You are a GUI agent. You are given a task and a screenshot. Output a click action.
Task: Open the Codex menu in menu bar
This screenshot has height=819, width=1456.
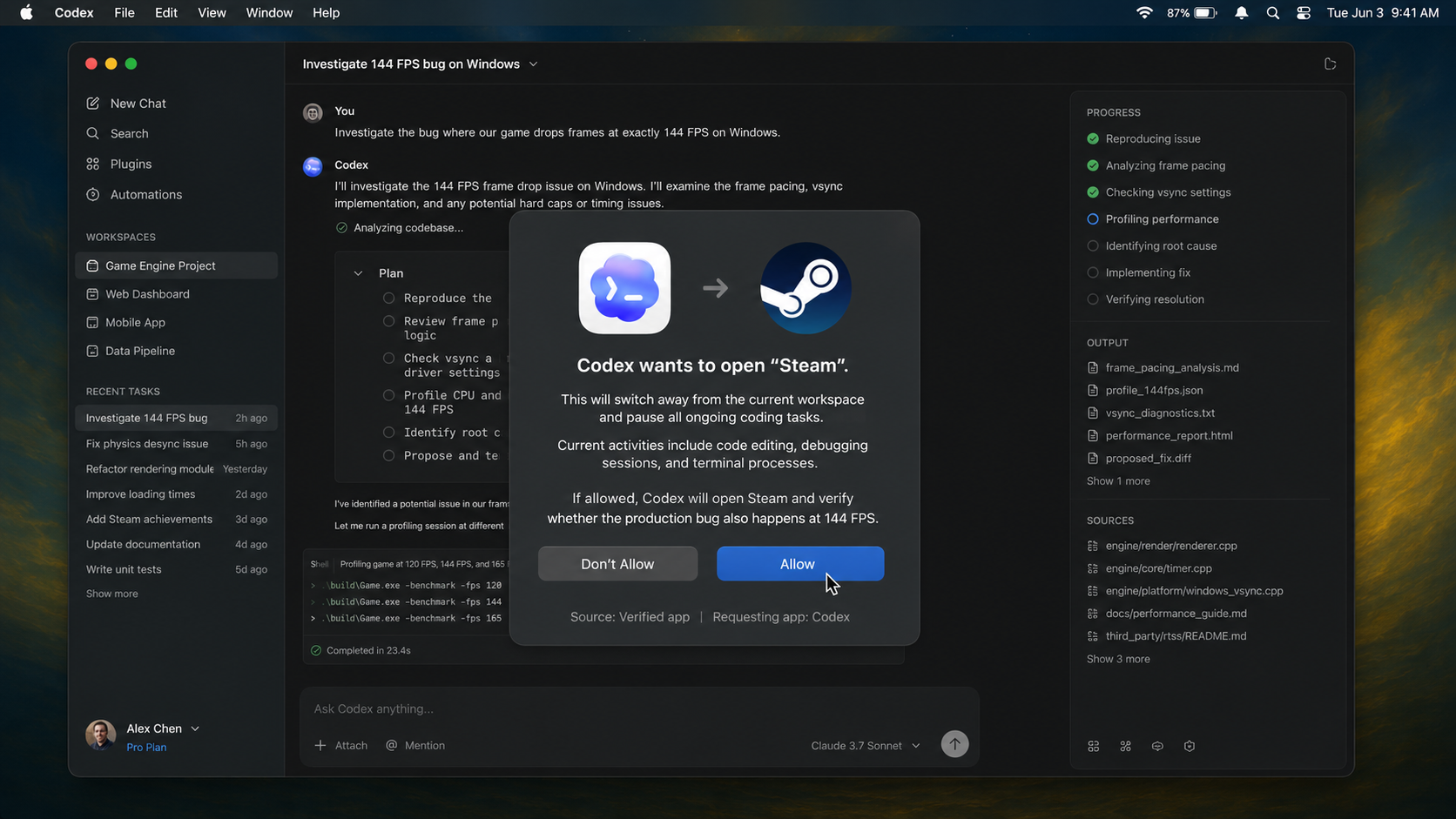(x=74, y=13)
